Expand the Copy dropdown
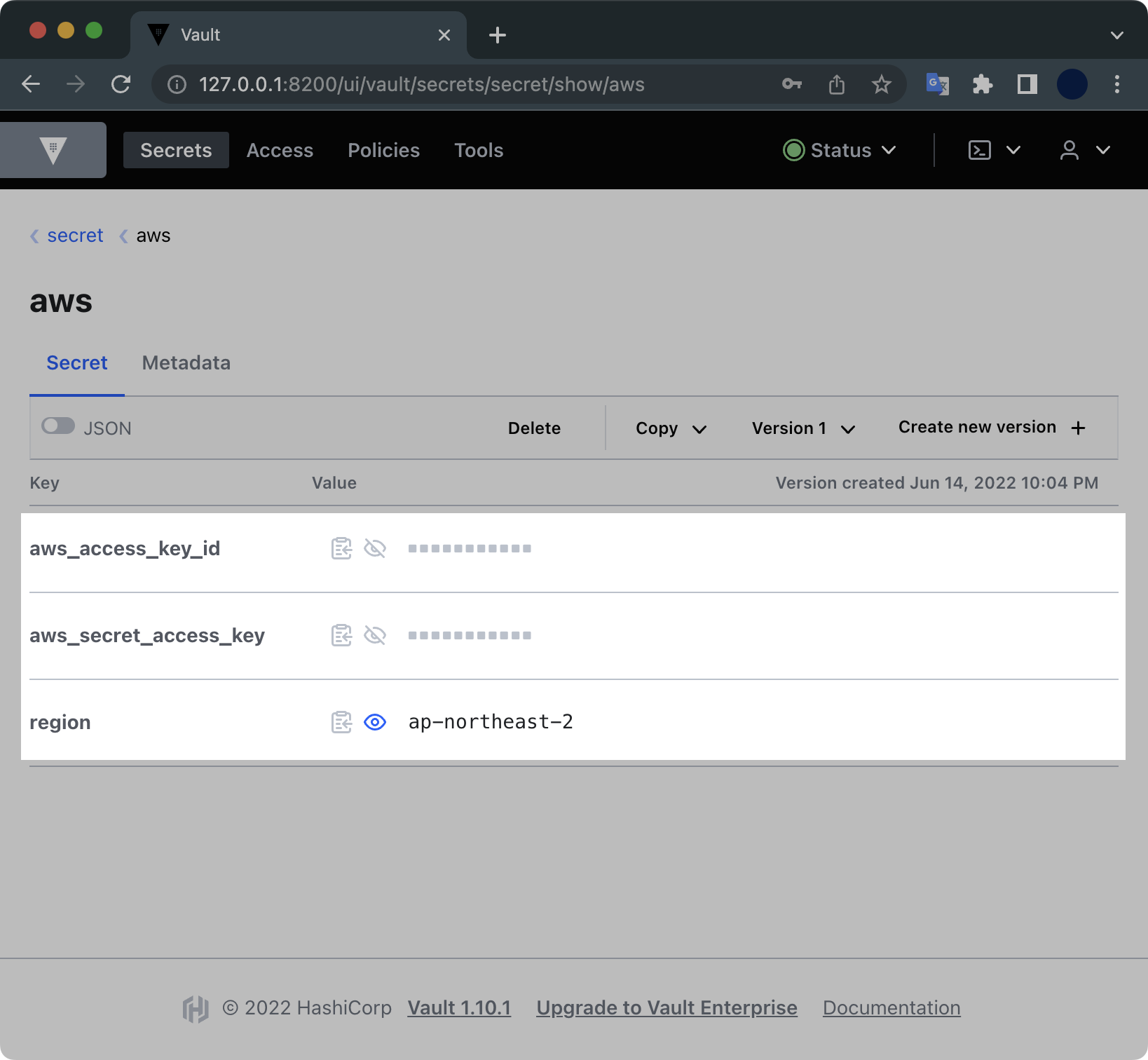Image resolution: width=1148 pixels, height=1060 pixels. 670,428
